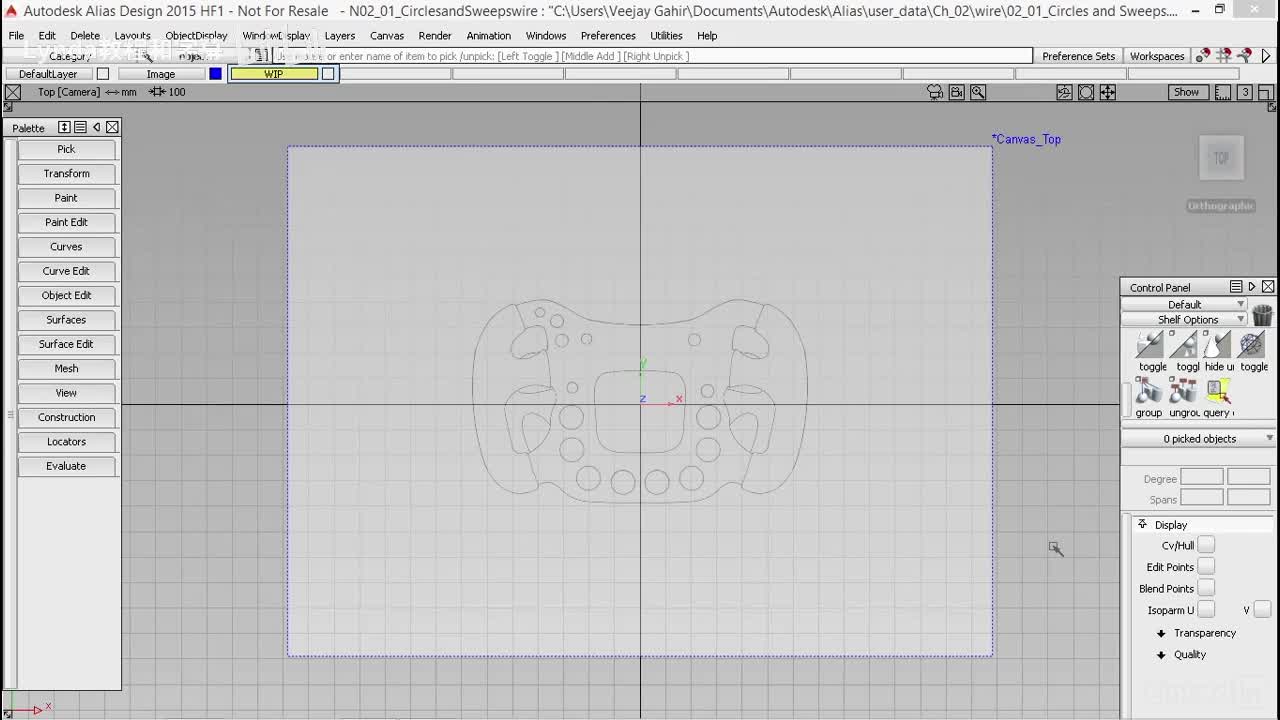Toggle the Cv/Hull checkbox
Screen dimensions: 1280x720
pyautogui.click(x=1206, y=545)
